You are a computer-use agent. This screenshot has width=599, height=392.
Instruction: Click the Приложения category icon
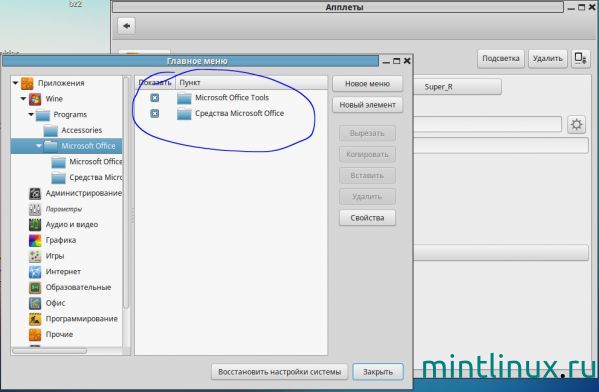pyautogui.click(x=27, y=83)
